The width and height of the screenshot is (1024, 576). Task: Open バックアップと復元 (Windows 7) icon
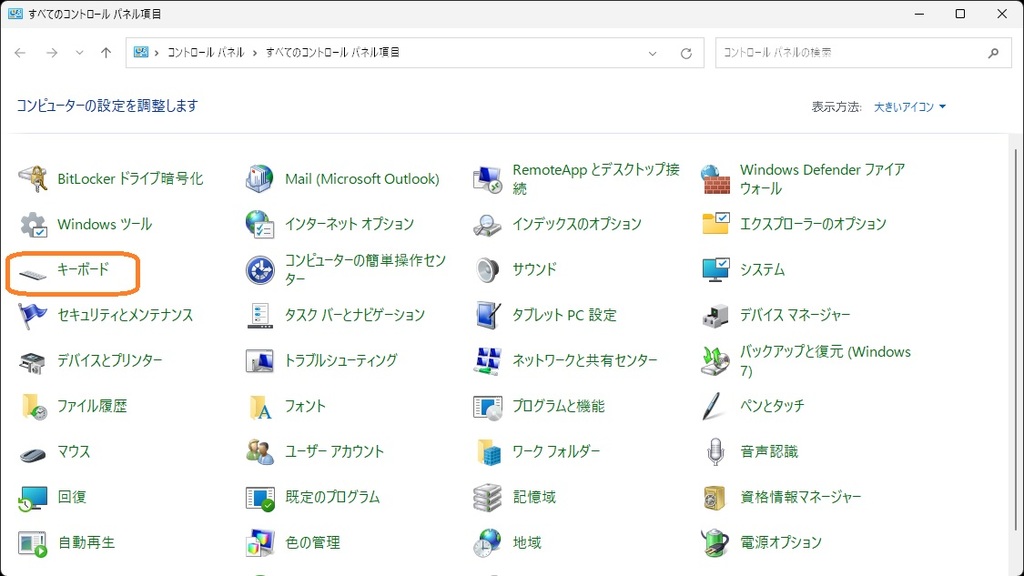click(715, 360)
